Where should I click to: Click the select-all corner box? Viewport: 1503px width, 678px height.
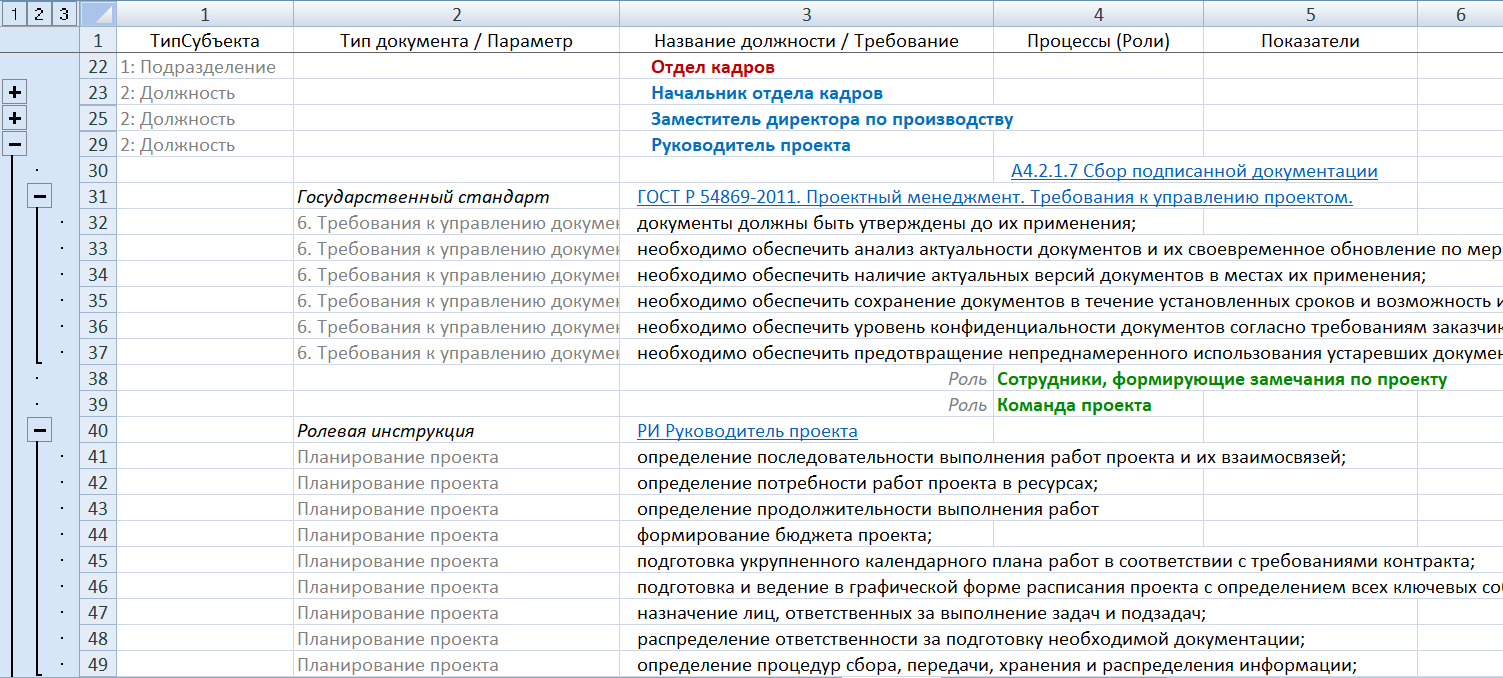click(97, 14)
